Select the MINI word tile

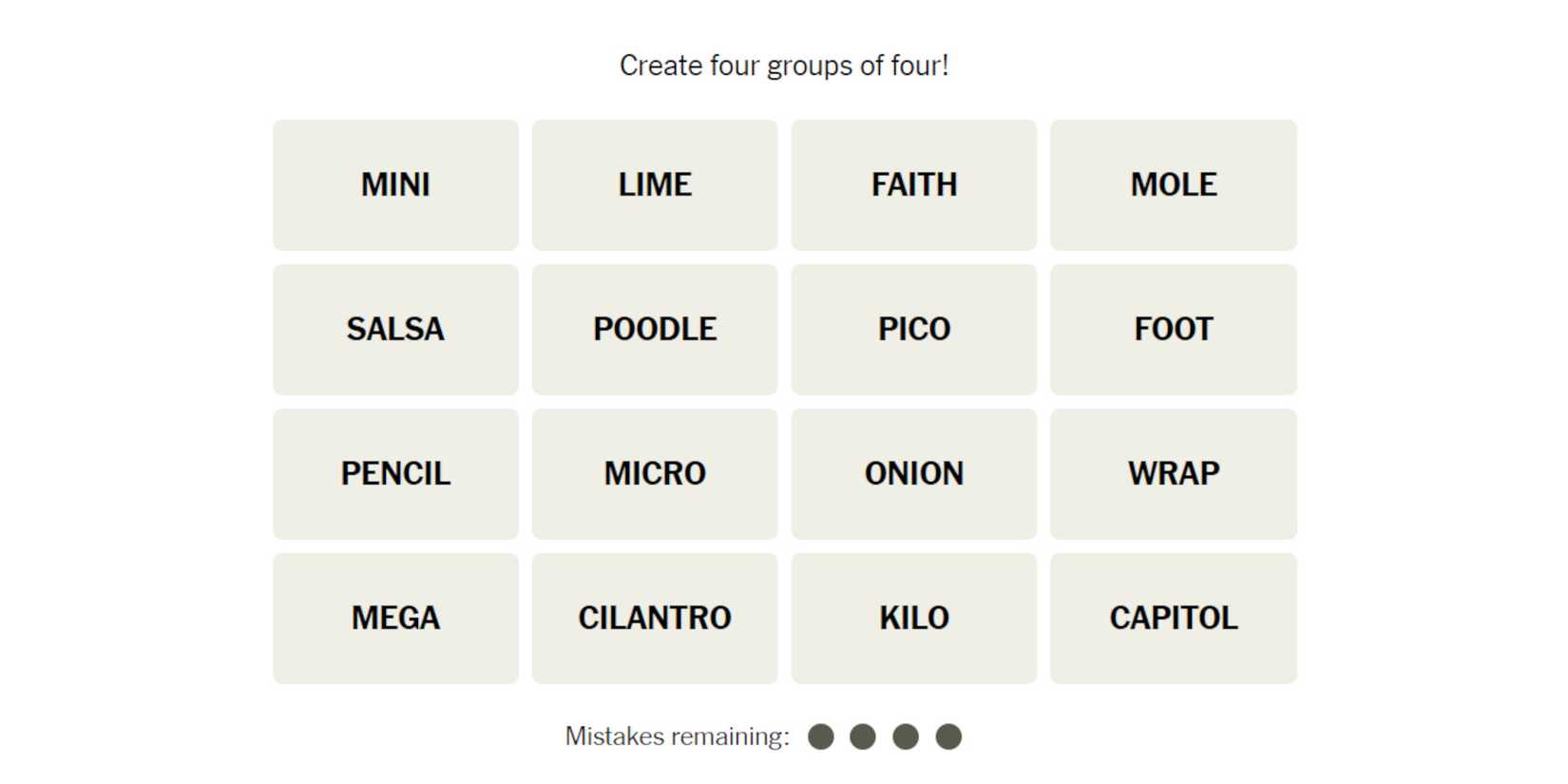coord(395,184)
